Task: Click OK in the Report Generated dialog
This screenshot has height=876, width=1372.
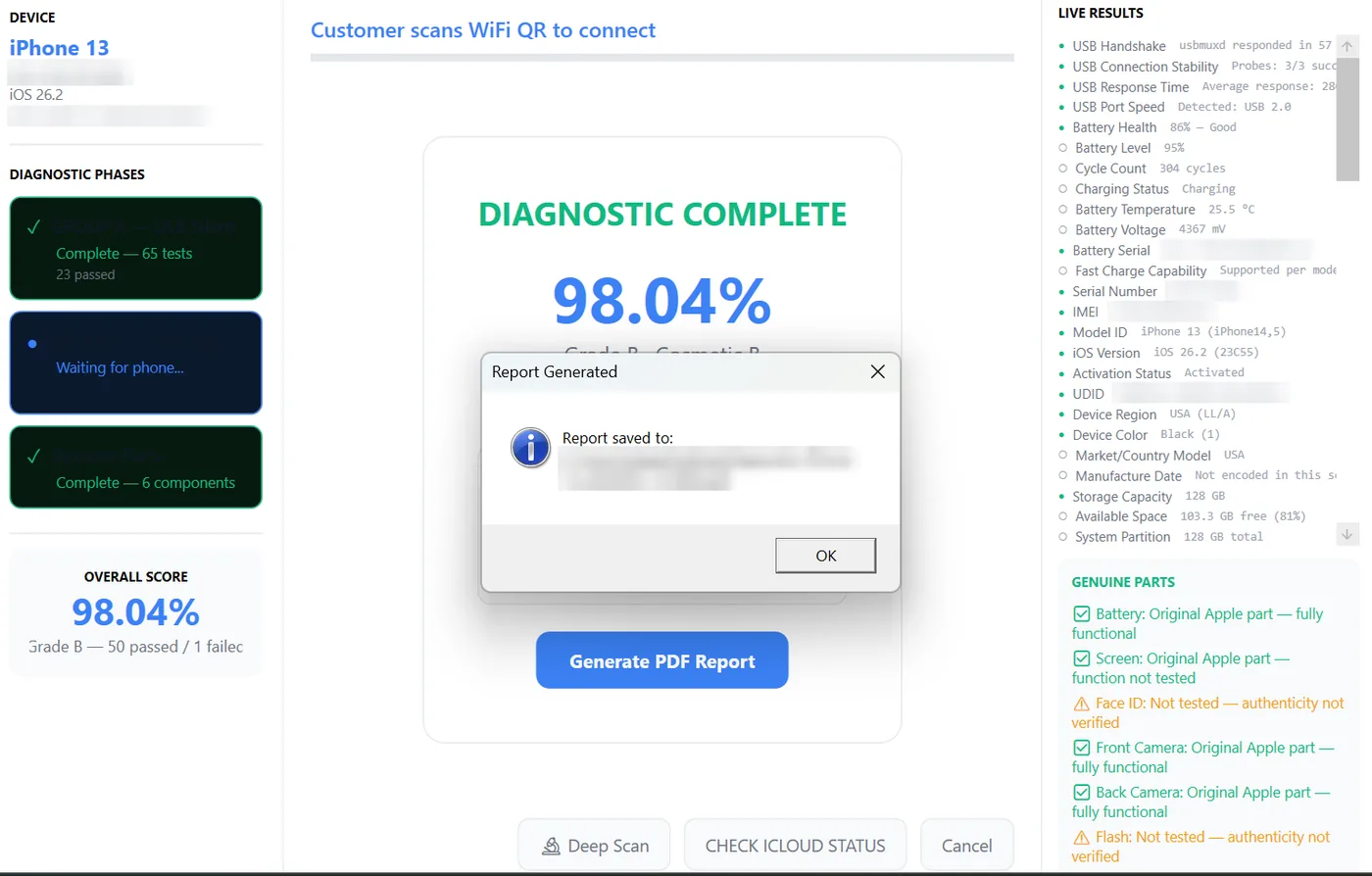Action: (x=825, y=556)
